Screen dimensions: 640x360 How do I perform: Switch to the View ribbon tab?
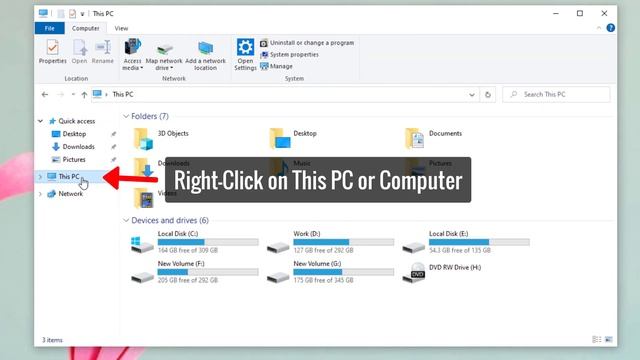click(x=121, y=28)
